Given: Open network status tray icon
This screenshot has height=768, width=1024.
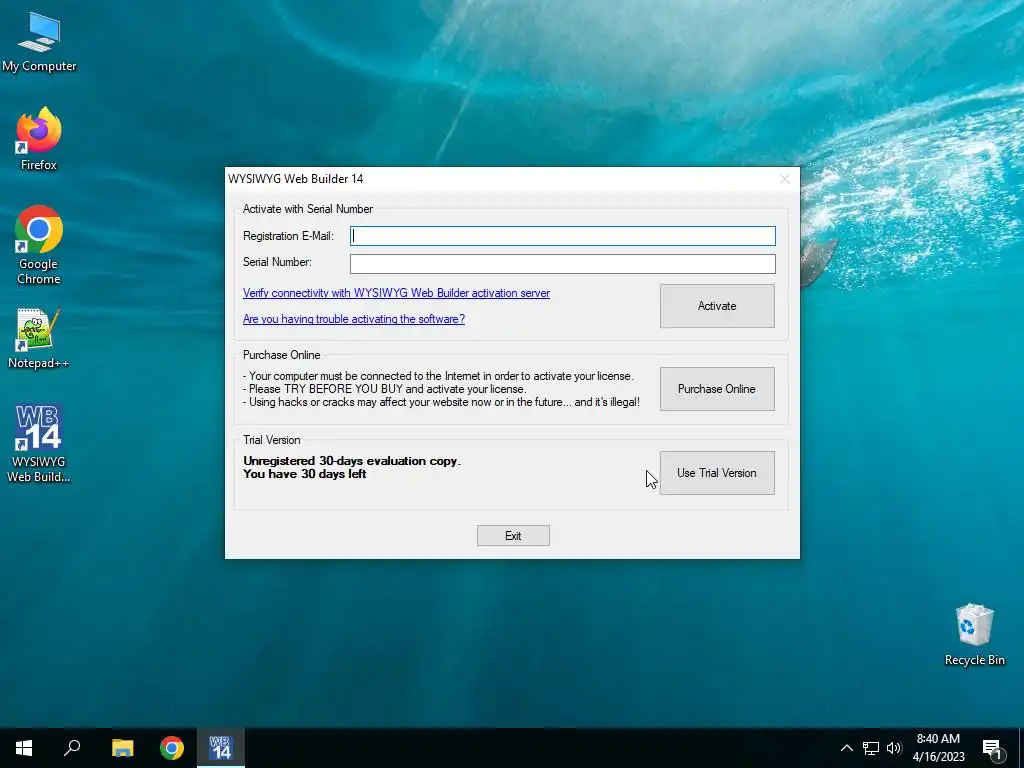Looking at the screenshot, I should coord(871,748).
